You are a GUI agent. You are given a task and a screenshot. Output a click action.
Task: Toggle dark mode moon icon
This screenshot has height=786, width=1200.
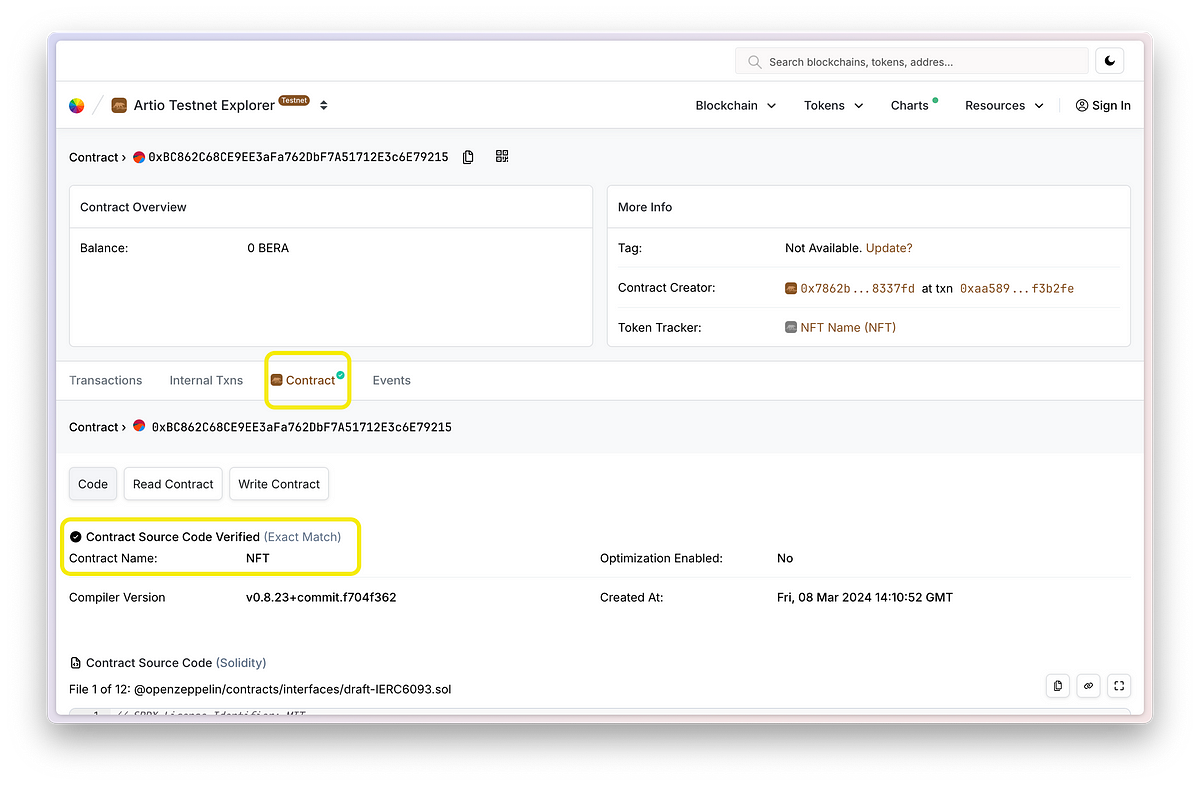1110,61
